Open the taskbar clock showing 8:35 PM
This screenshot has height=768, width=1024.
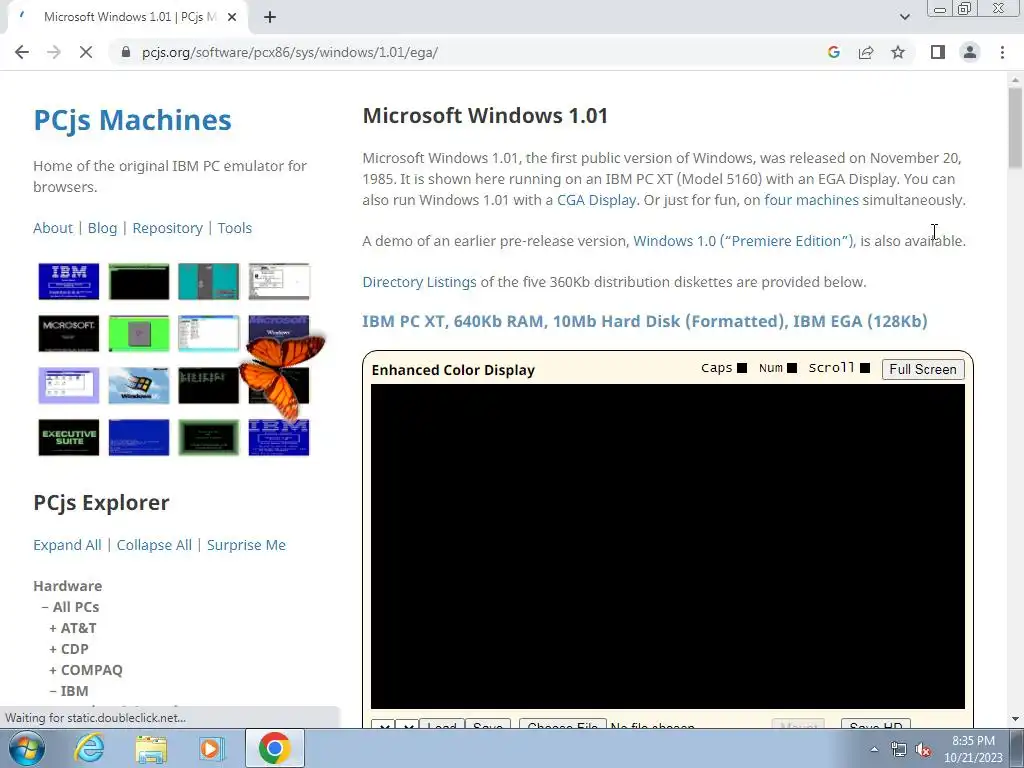[973, 749]
